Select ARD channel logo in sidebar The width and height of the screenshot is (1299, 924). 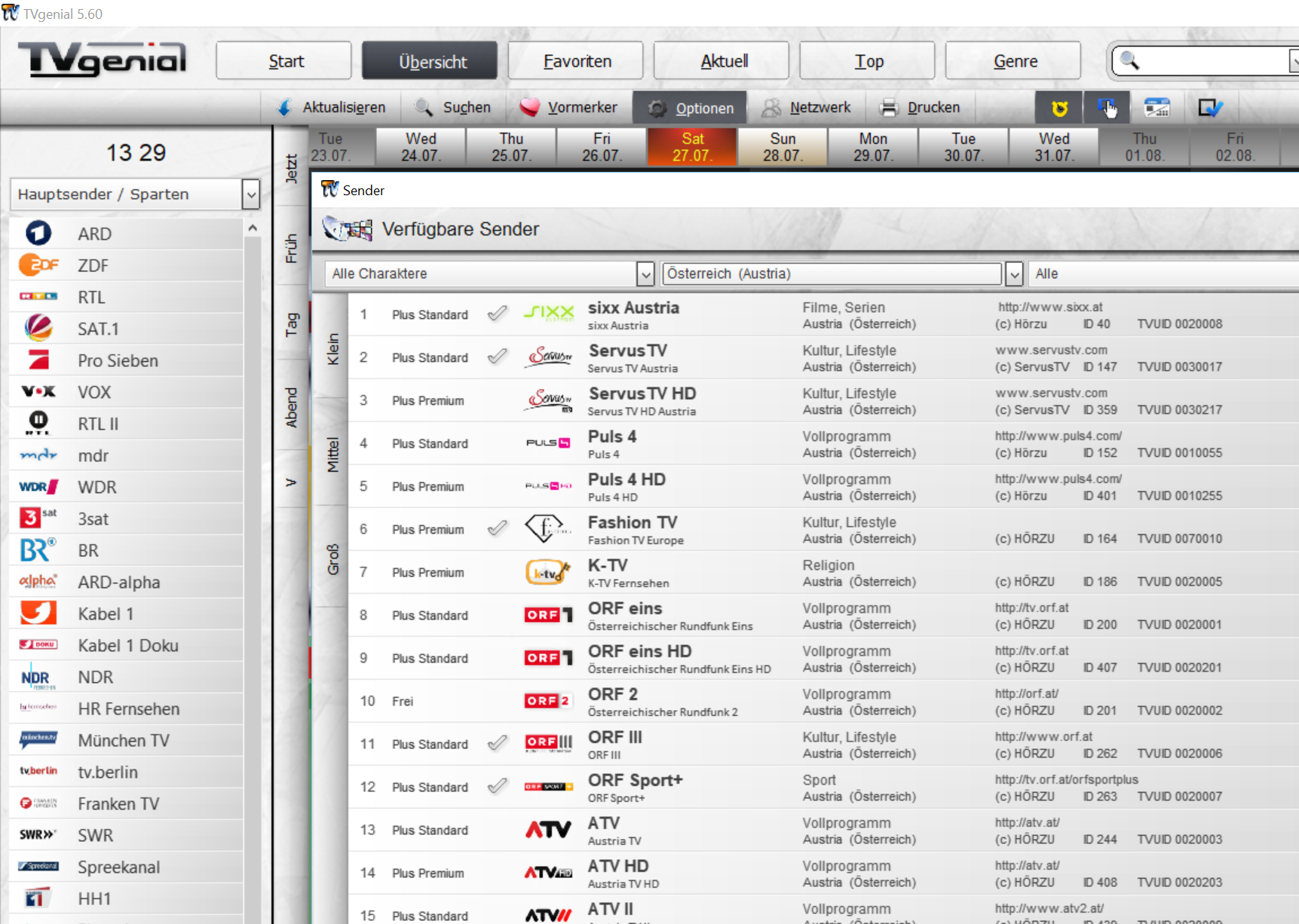(x=38, y=234)
